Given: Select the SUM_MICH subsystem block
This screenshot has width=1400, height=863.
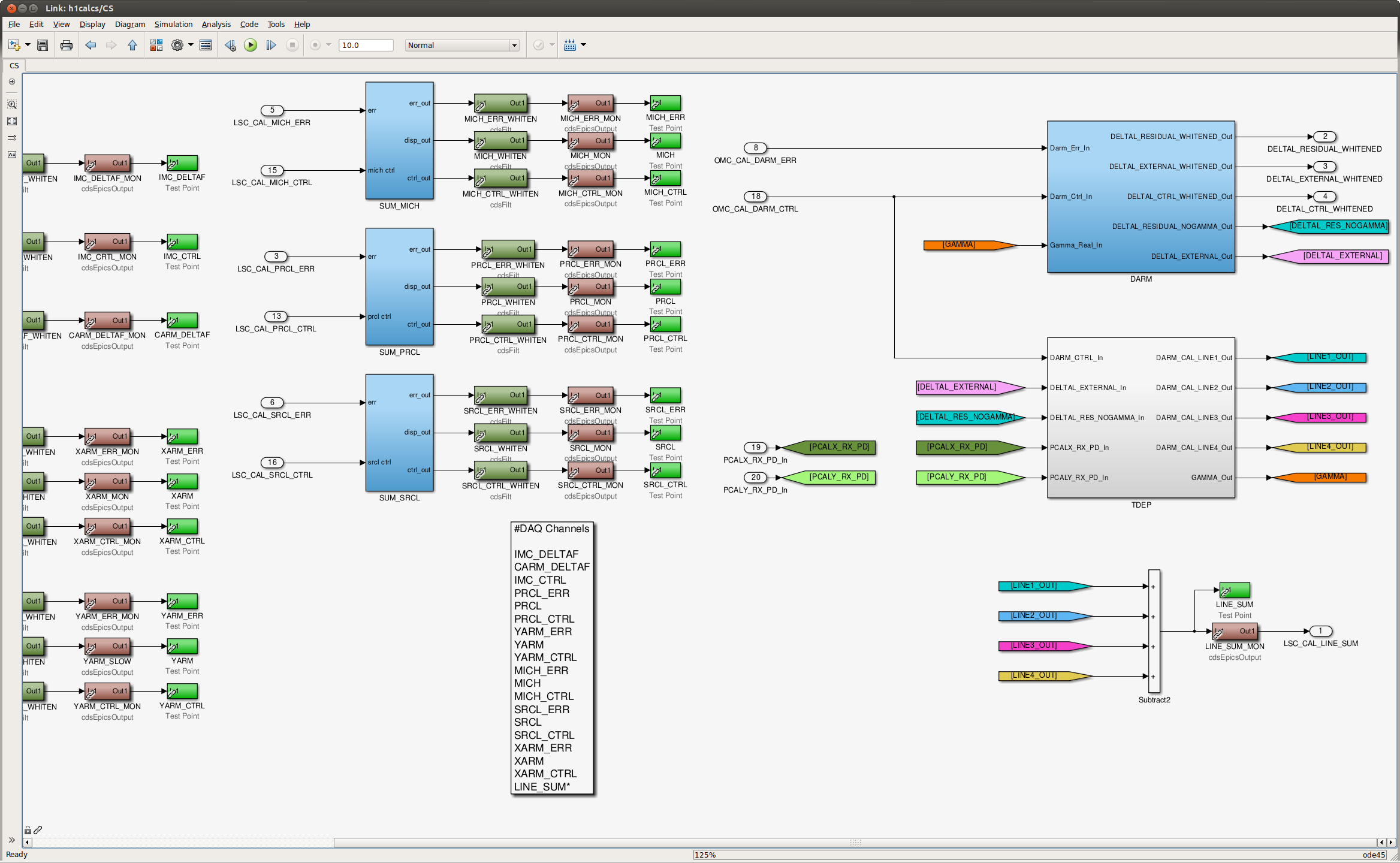Looking at the screenshot, I should 399,141.
